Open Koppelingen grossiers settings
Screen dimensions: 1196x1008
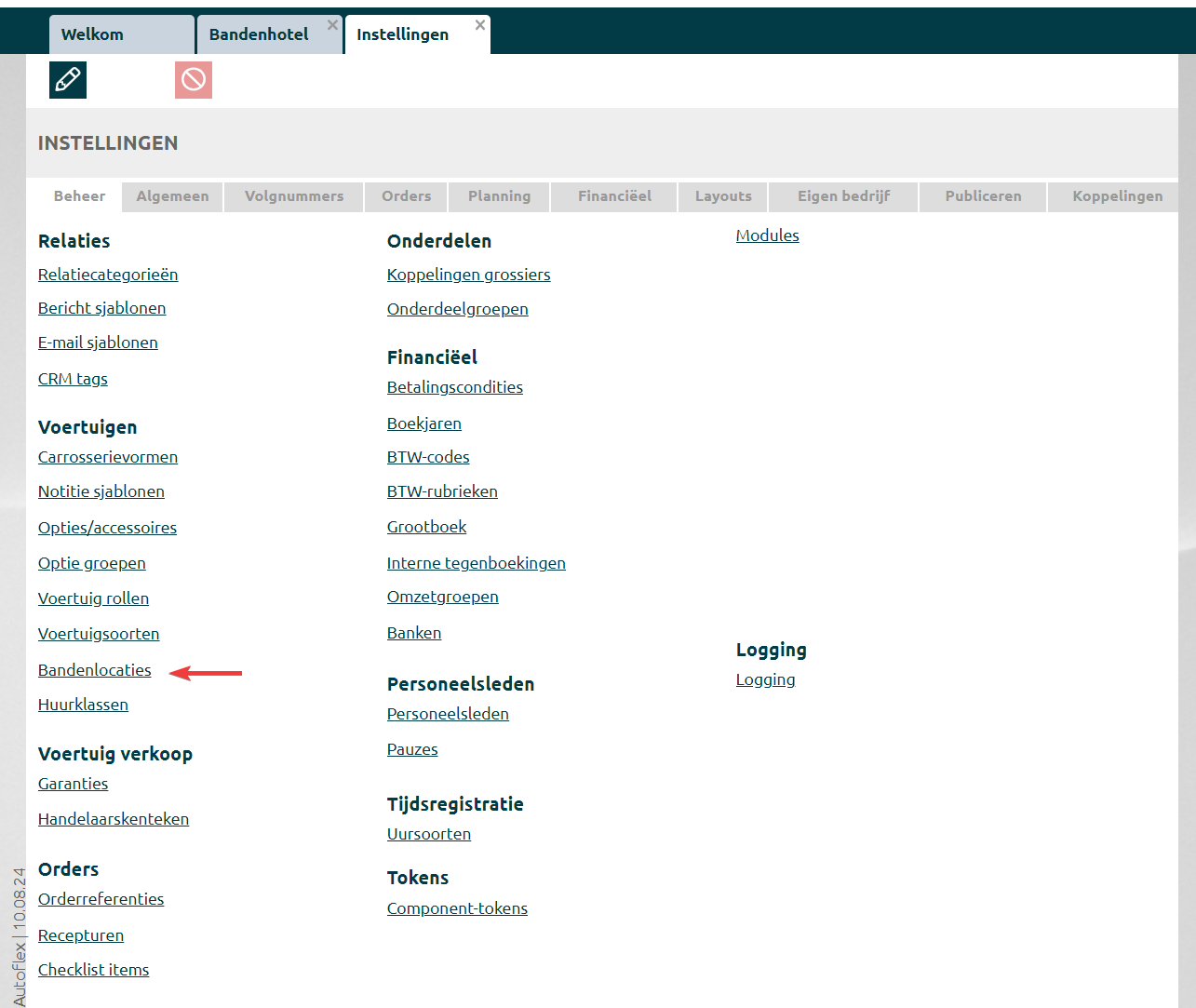(468, 275)
